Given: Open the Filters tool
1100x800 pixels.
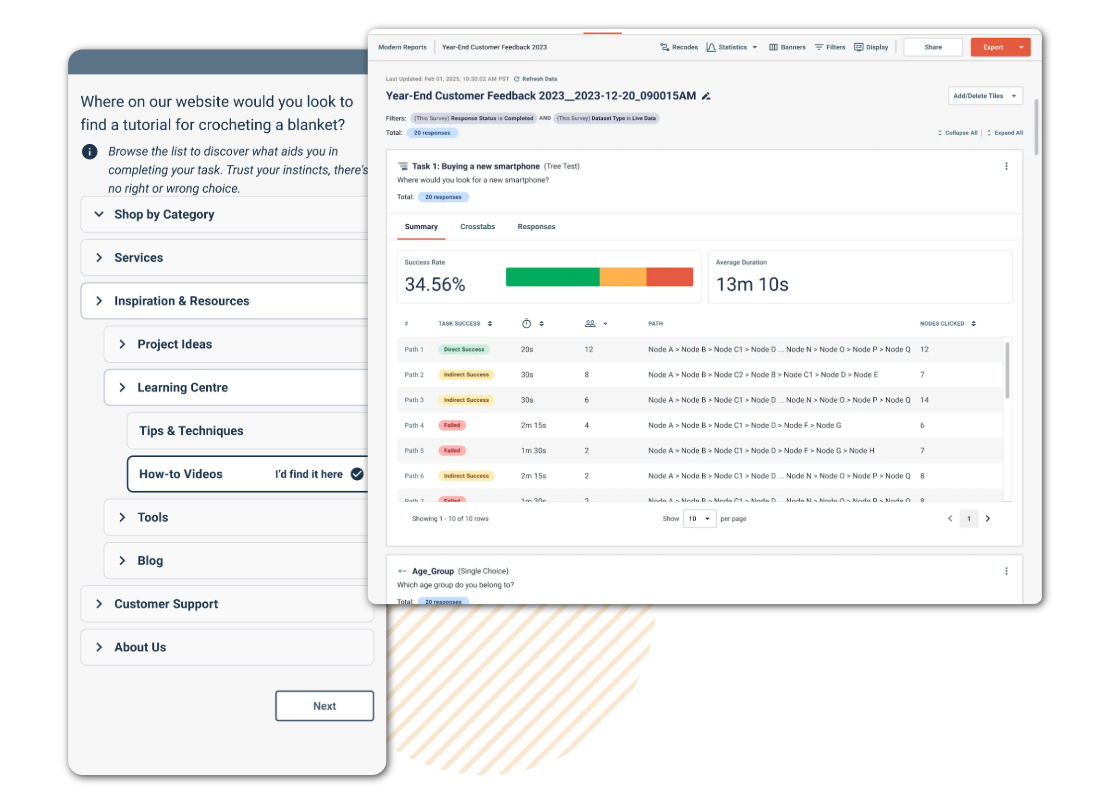Looking at the screenshot, I should click(830, 47).
